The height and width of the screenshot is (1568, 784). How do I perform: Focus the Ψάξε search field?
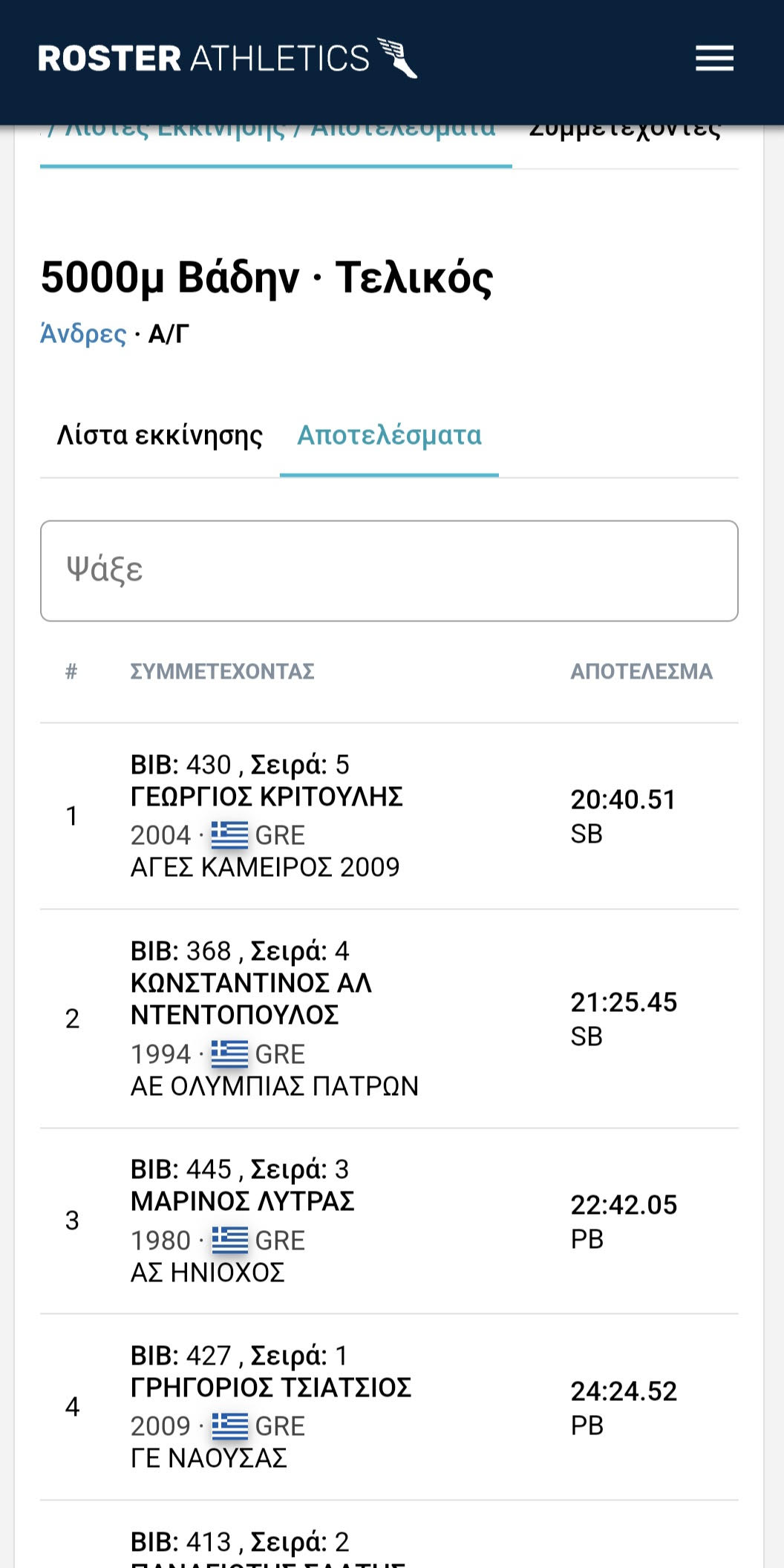[389, 570]
